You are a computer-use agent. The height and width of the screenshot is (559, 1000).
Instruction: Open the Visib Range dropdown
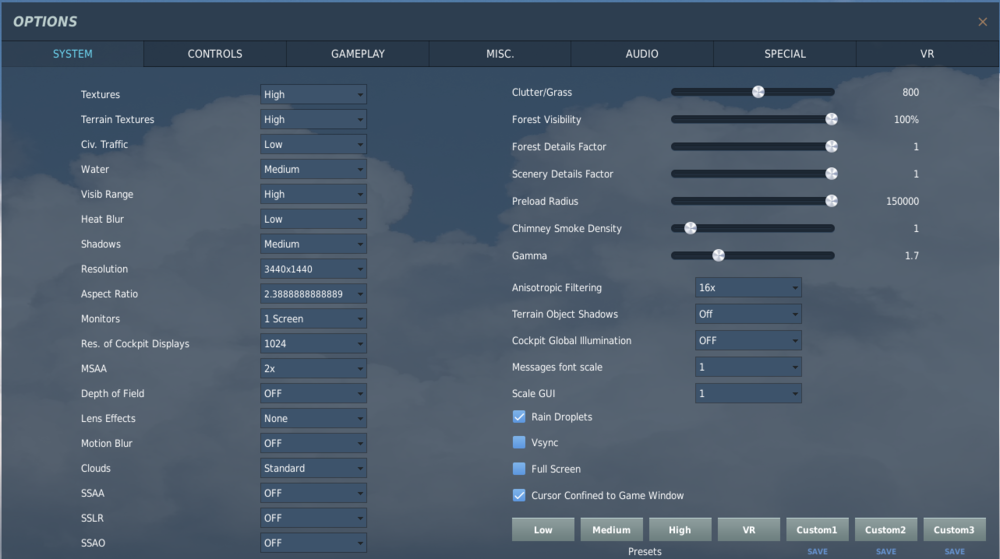(x=313, y=194)
